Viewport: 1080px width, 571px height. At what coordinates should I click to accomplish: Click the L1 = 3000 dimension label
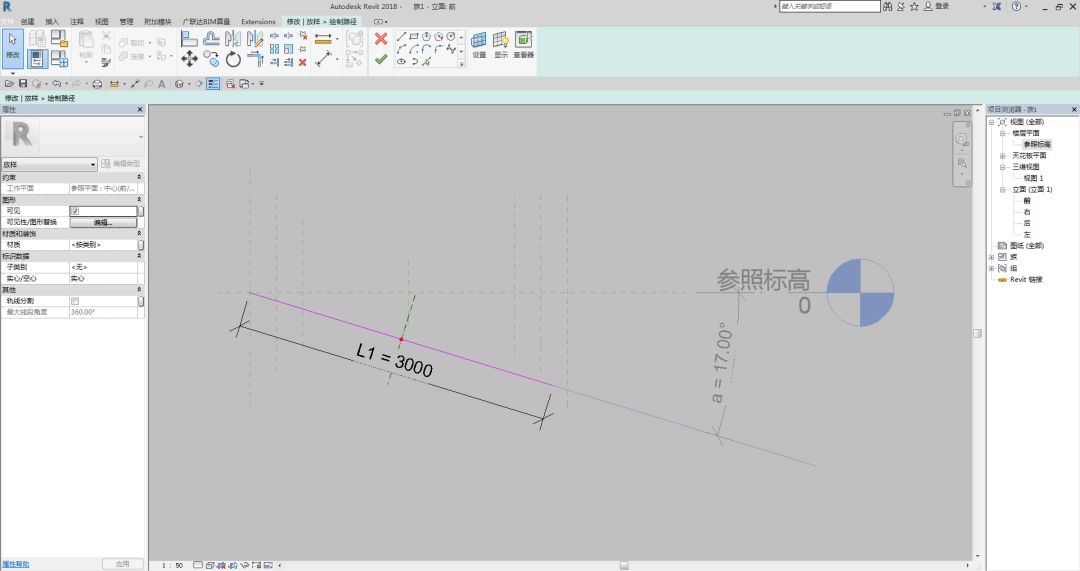pos(395,360)
